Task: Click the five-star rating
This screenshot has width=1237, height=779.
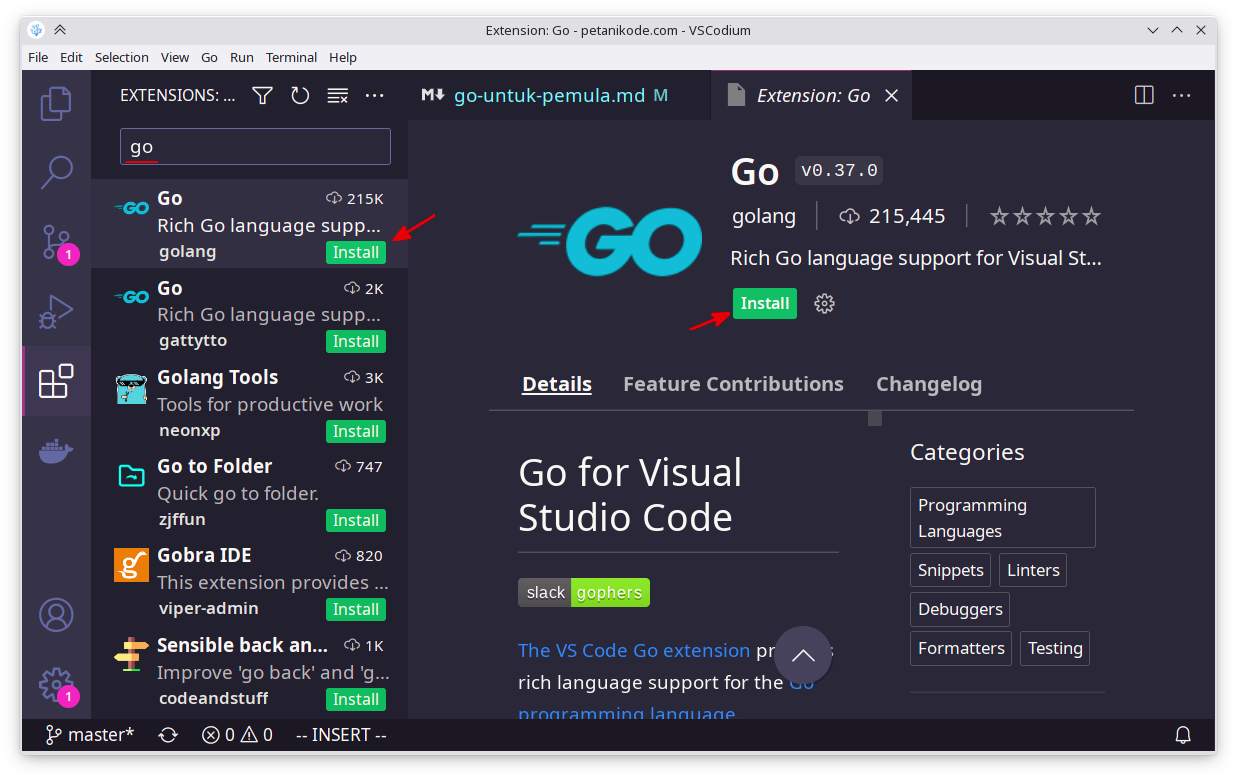Action: [1045, 216]
